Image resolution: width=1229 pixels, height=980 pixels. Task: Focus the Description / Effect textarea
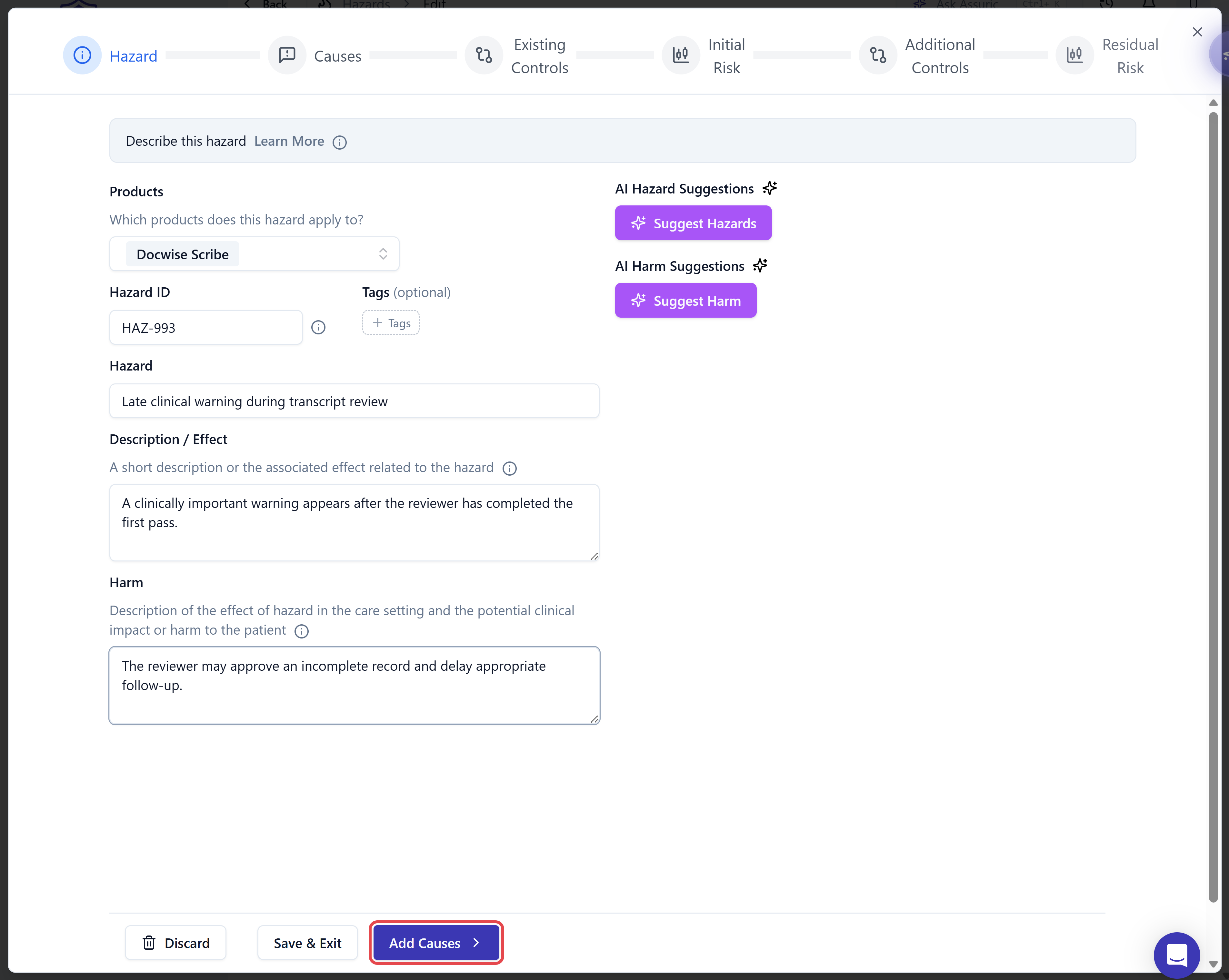click(354, 523)
